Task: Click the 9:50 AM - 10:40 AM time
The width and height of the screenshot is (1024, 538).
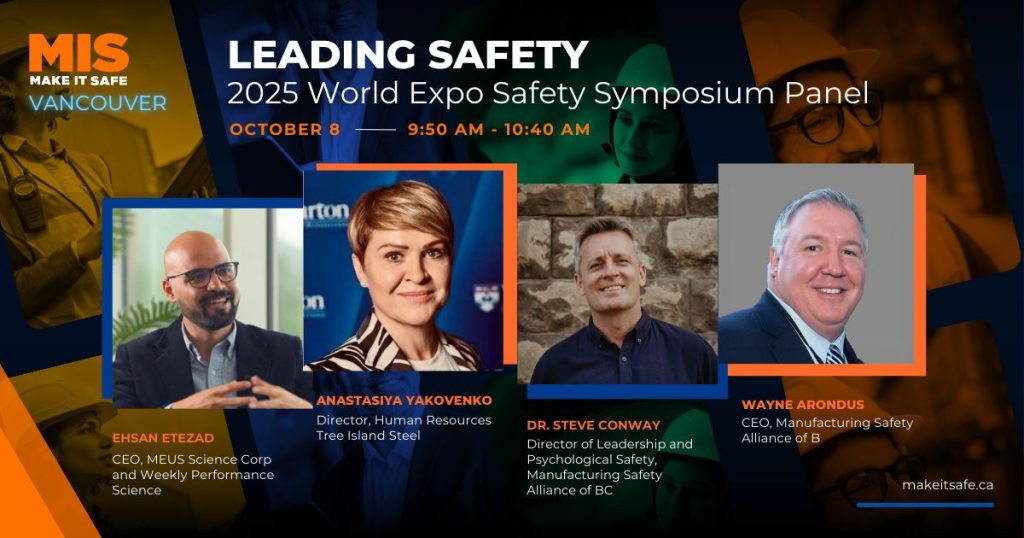Action: click(x=498, y=129)
